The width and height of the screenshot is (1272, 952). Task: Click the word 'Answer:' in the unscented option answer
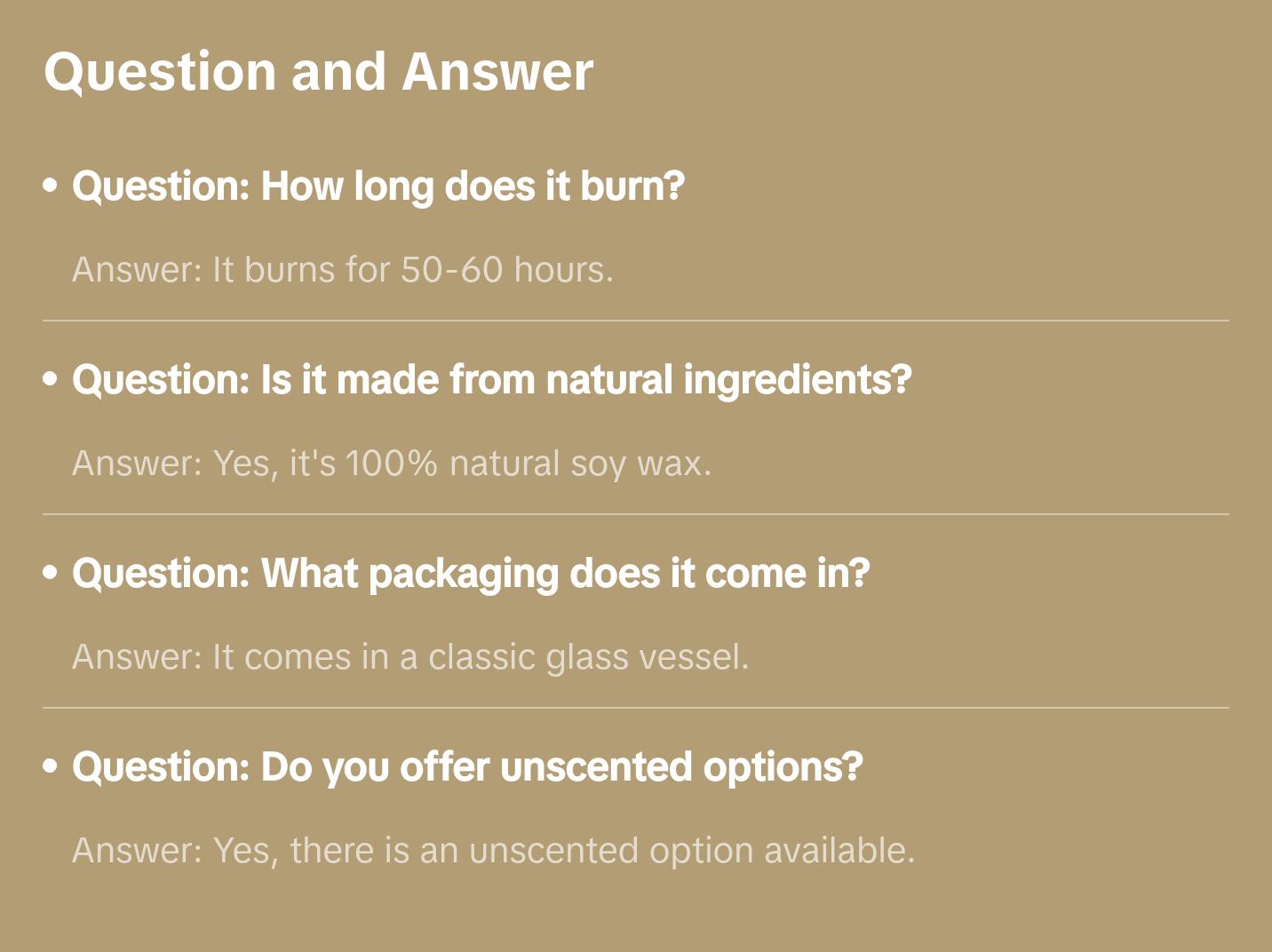click(x=137, y=851)
